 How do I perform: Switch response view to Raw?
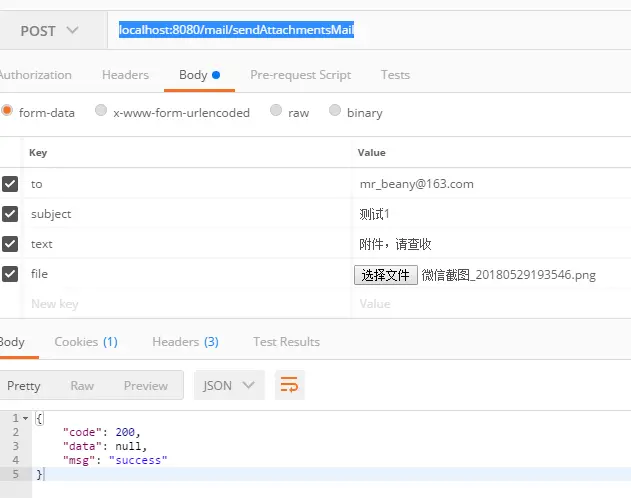click(82, 386)
